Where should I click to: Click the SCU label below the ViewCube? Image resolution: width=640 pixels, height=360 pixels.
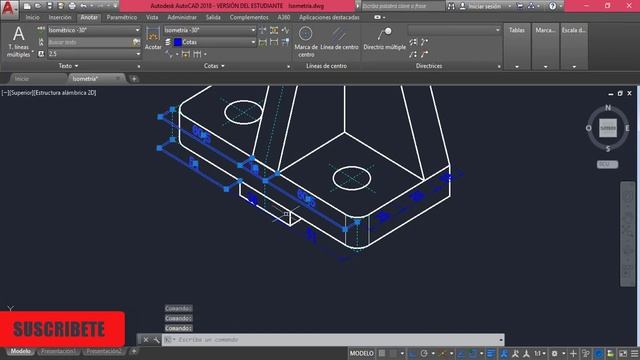pos(607,164)
